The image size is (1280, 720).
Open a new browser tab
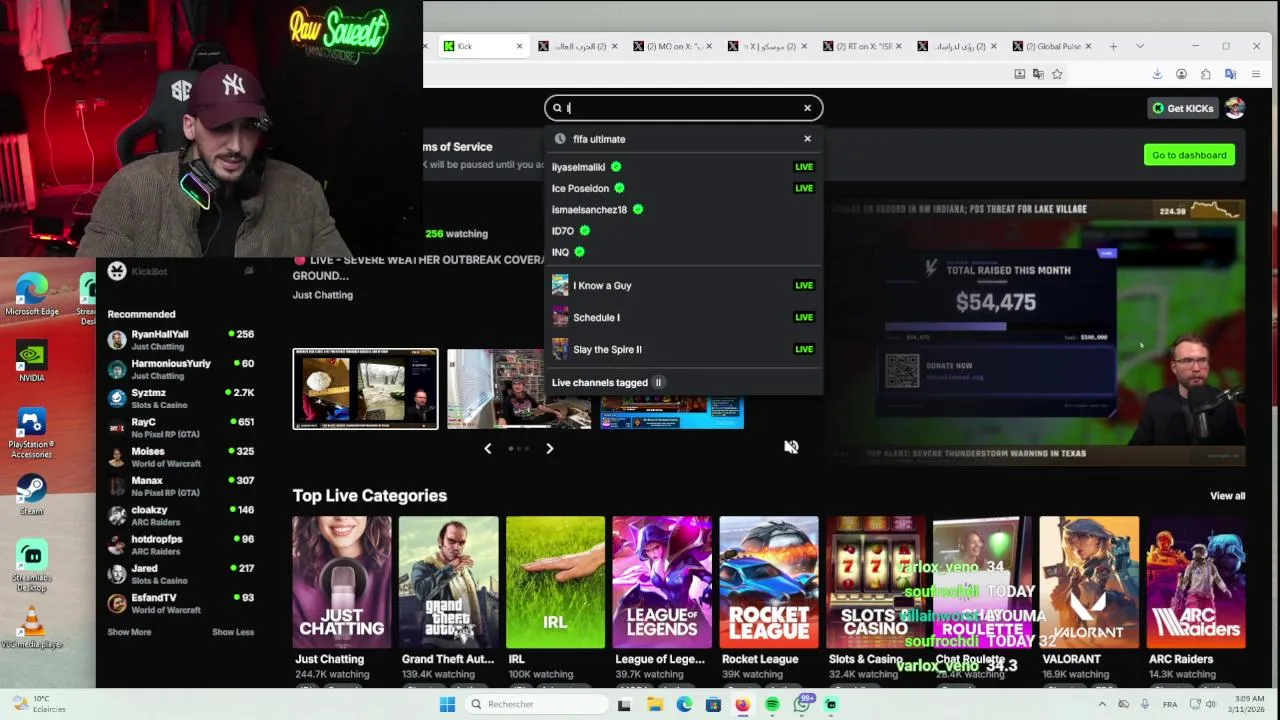pos(1113,46)
